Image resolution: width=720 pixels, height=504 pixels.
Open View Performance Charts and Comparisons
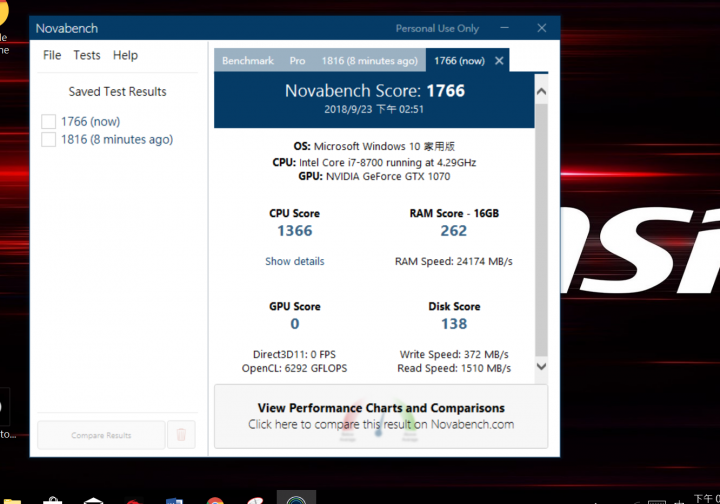pyautogui.click(x=381, y=416)
